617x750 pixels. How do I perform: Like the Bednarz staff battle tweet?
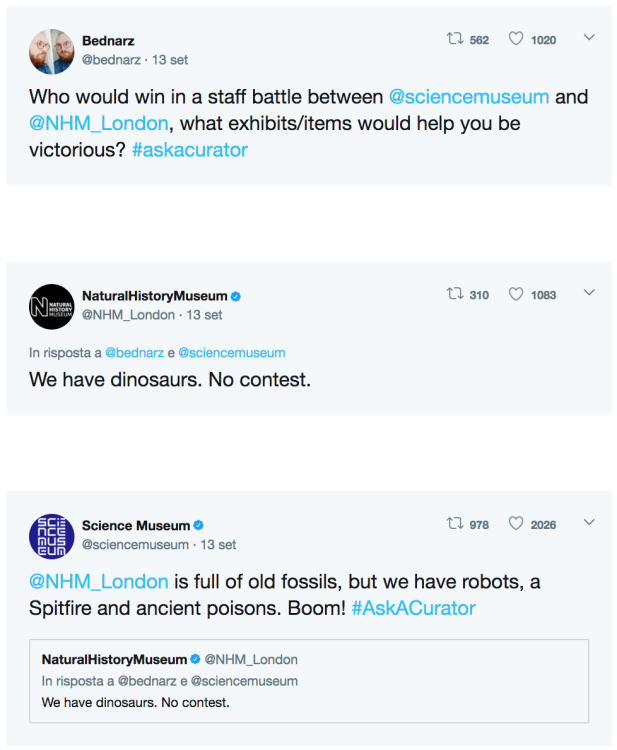(x=516, y=39)
